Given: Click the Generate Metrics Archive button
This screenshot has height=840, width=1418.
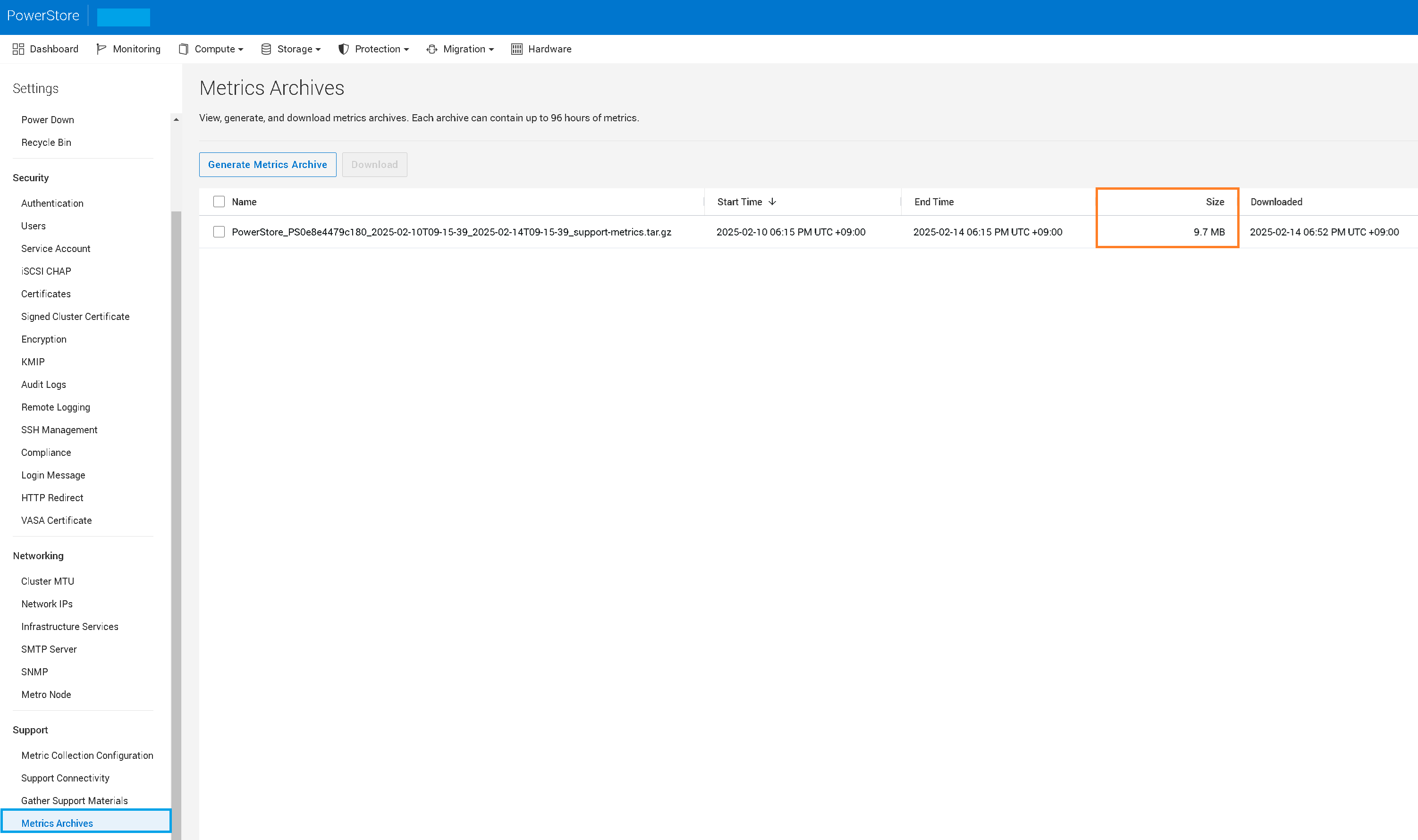Looking at the screenshot, I should (x=267, y=164).
